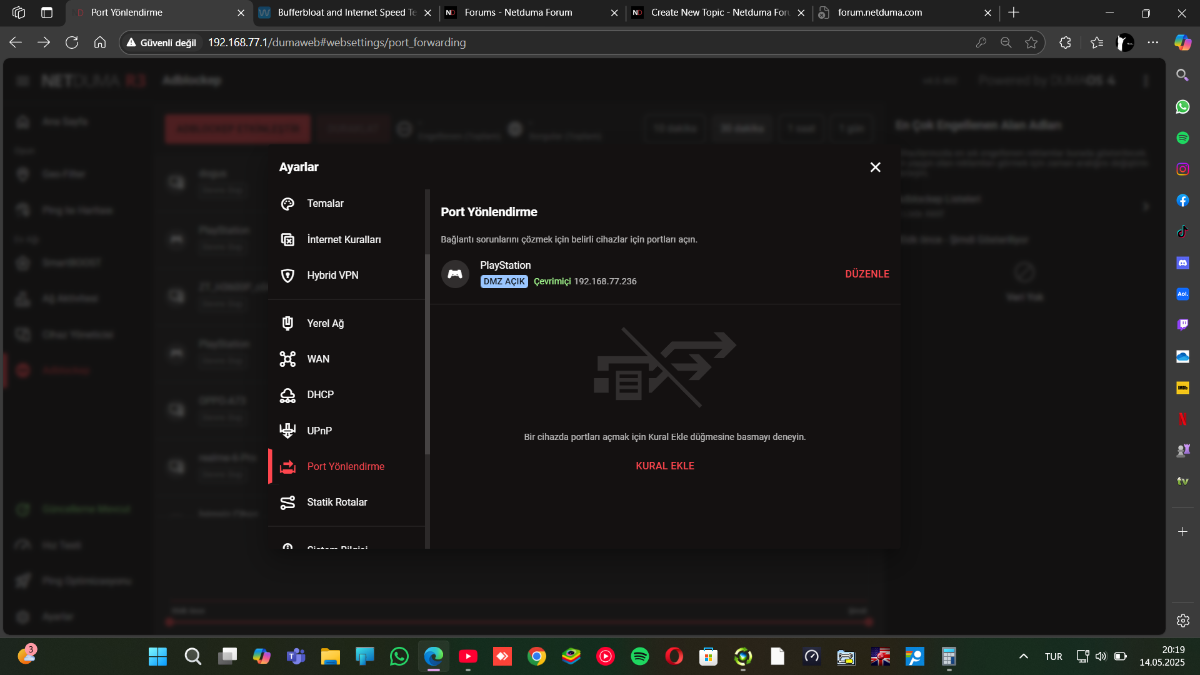Open Netflix in Edge sidebar
1200x675 pixels.
click(1183, 419)
